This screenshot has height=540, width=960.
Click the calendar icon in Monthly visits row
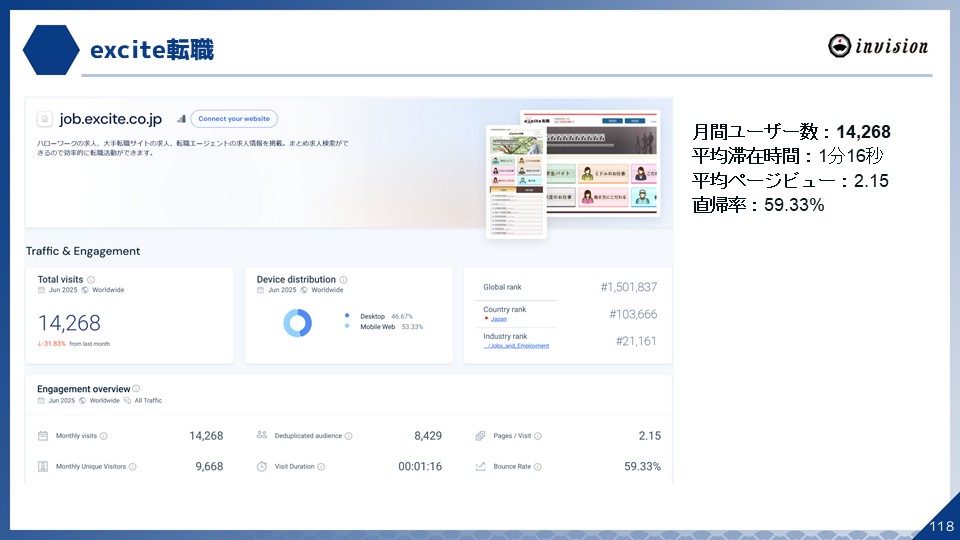[43, 436]
